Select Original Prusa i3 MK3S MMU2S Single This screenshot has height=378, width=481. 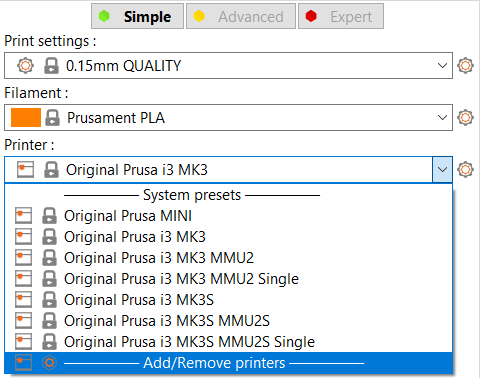[x=228, y=342]
